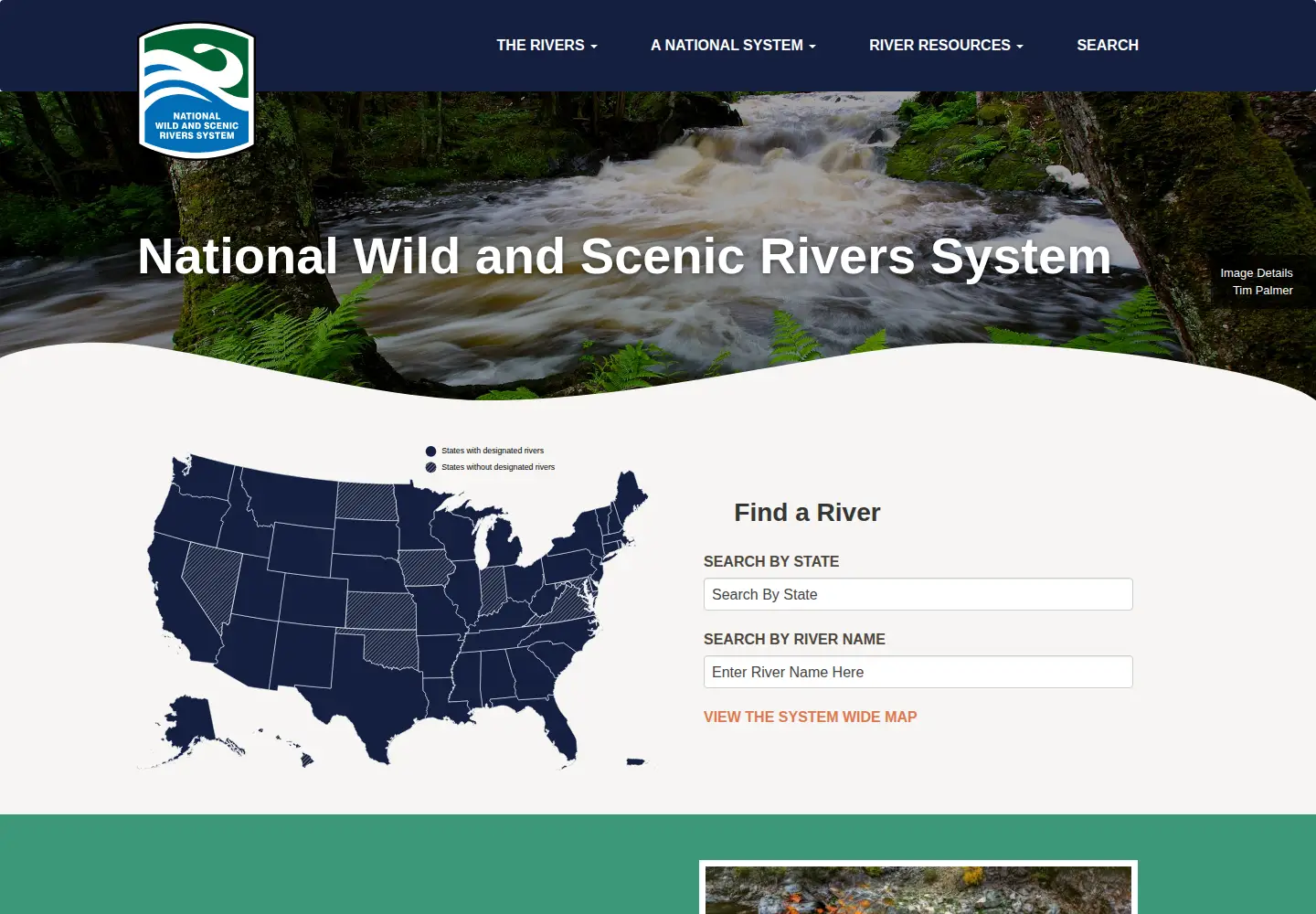Click the 'National Wild and Scenic Rivers System' page title
Image resolution: width=1316 pixels, height=914 pixels.
pos(624,256)
